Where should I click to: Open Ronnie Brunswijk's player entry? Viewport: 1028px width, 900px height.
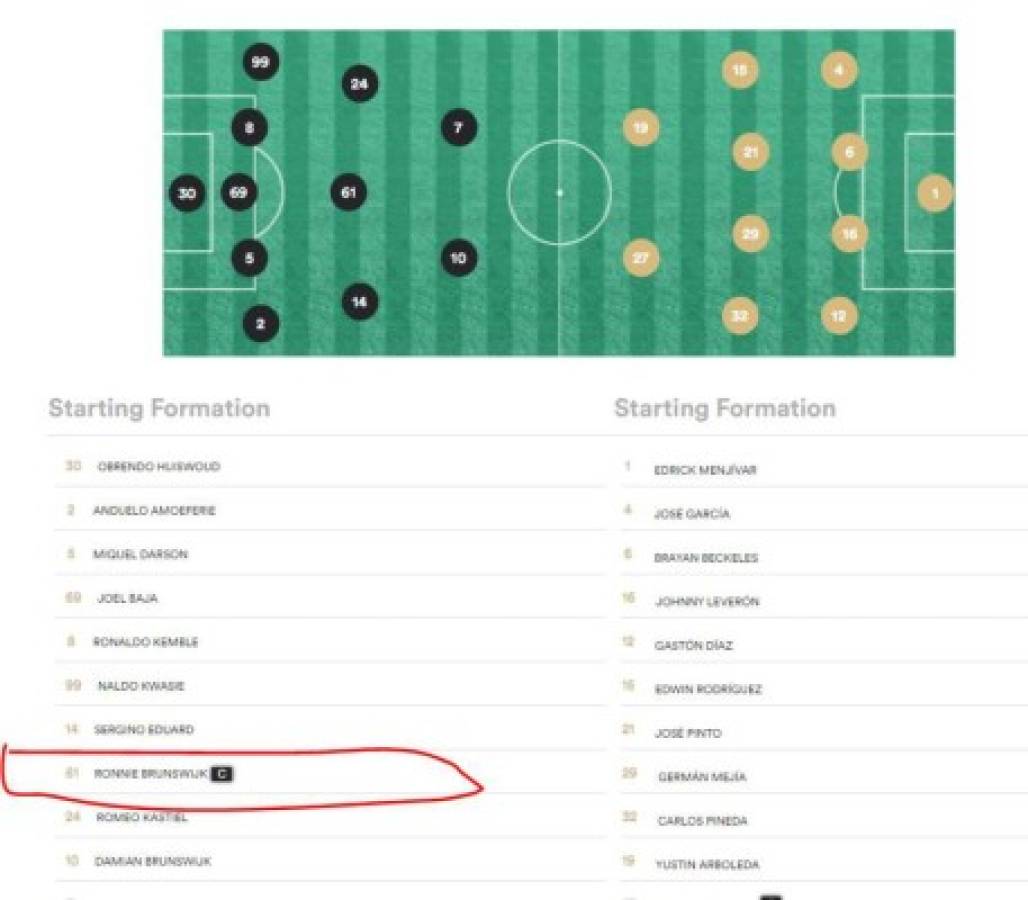point(150,774)
